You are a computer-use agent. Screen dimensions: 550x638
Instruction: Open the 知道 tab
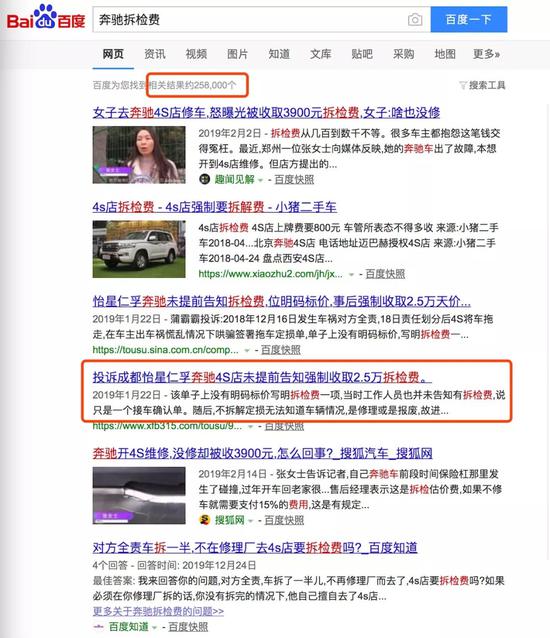point(279,54)
